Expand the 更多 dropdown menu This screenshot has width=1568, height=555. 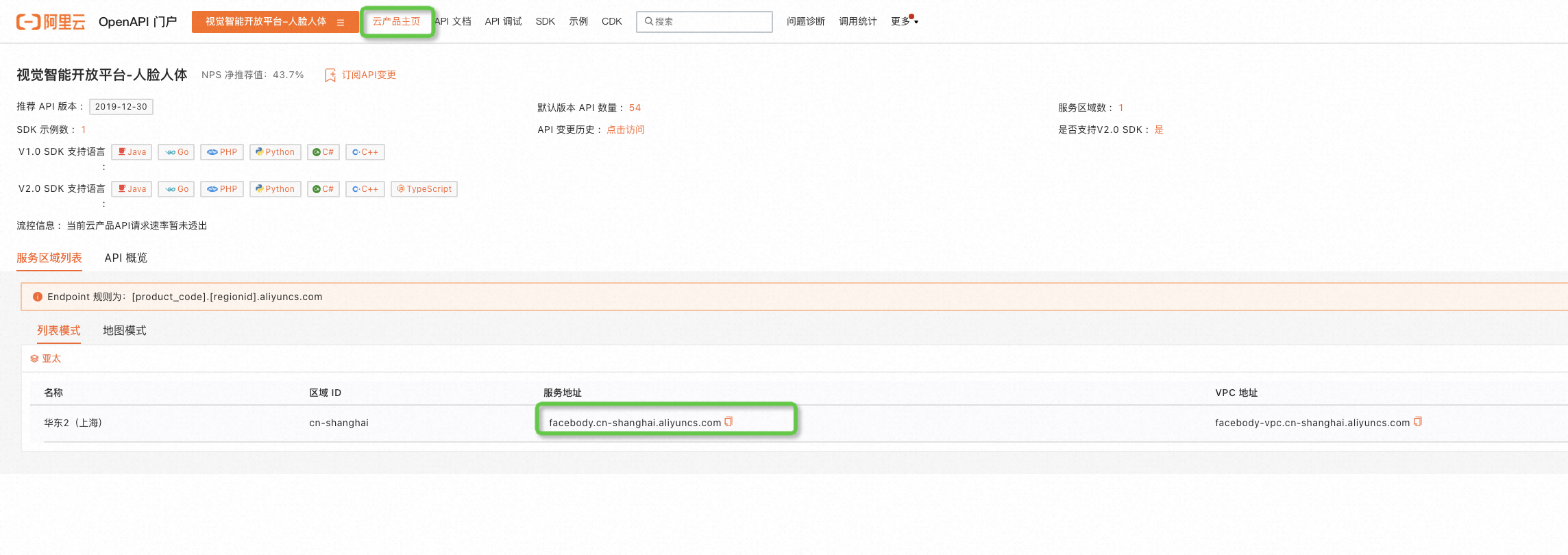click(x=904, y=21)
